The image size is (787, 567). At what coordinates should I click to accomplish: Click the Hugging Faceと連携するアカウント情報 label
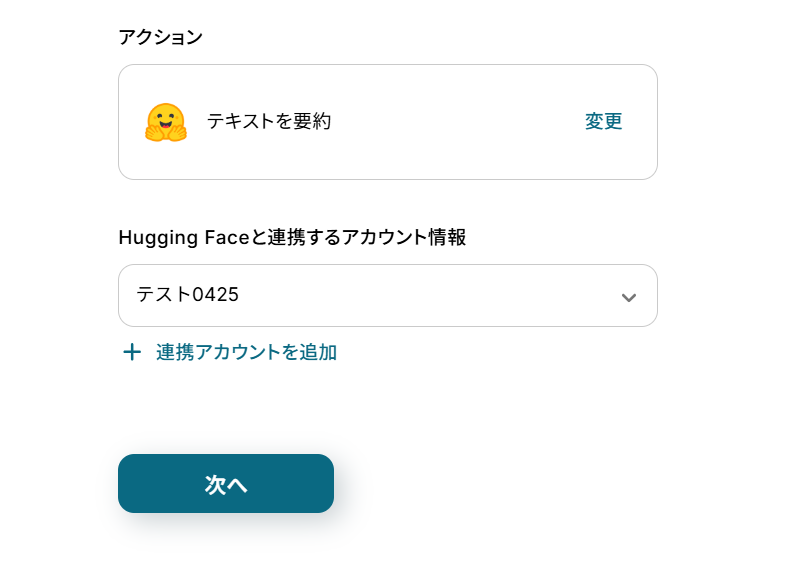coord(292,238)
